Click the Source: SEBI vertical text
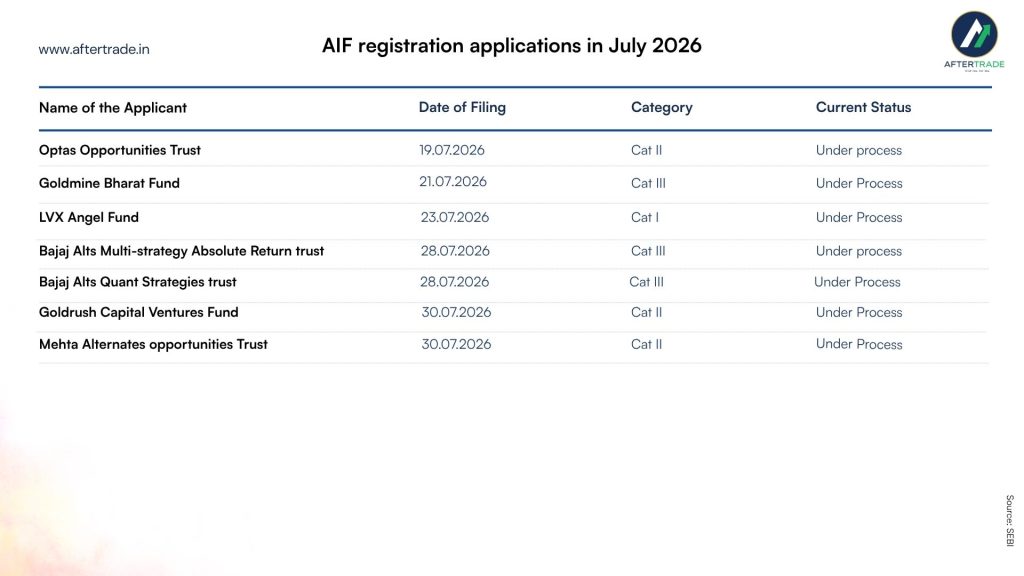 coord(1010,520)
